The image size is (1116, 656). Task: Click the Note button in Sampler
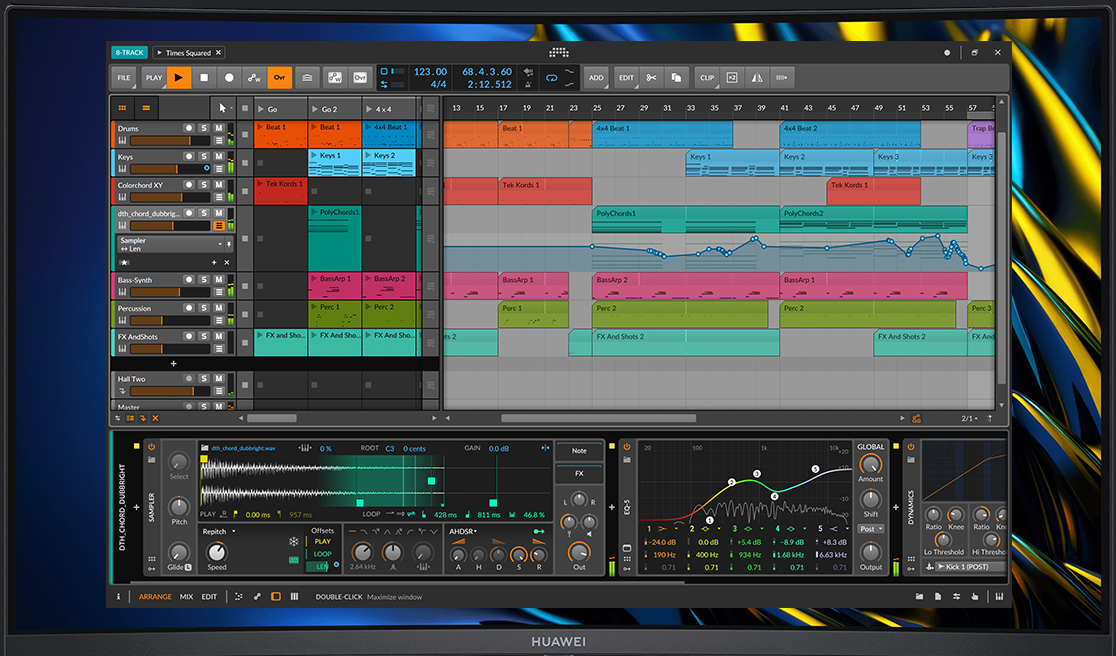[579, 452]
